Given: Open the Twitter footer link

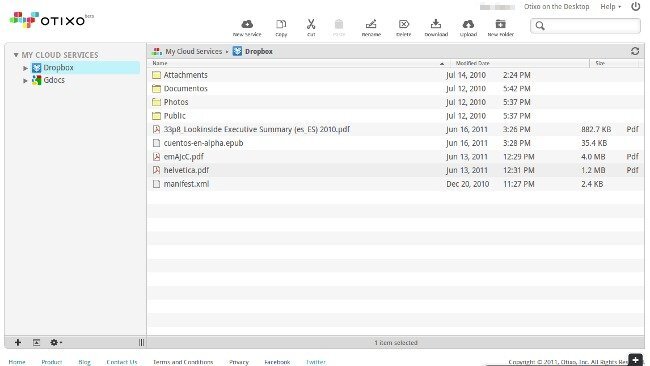Looking at the screenshot, I should (316, 362).
